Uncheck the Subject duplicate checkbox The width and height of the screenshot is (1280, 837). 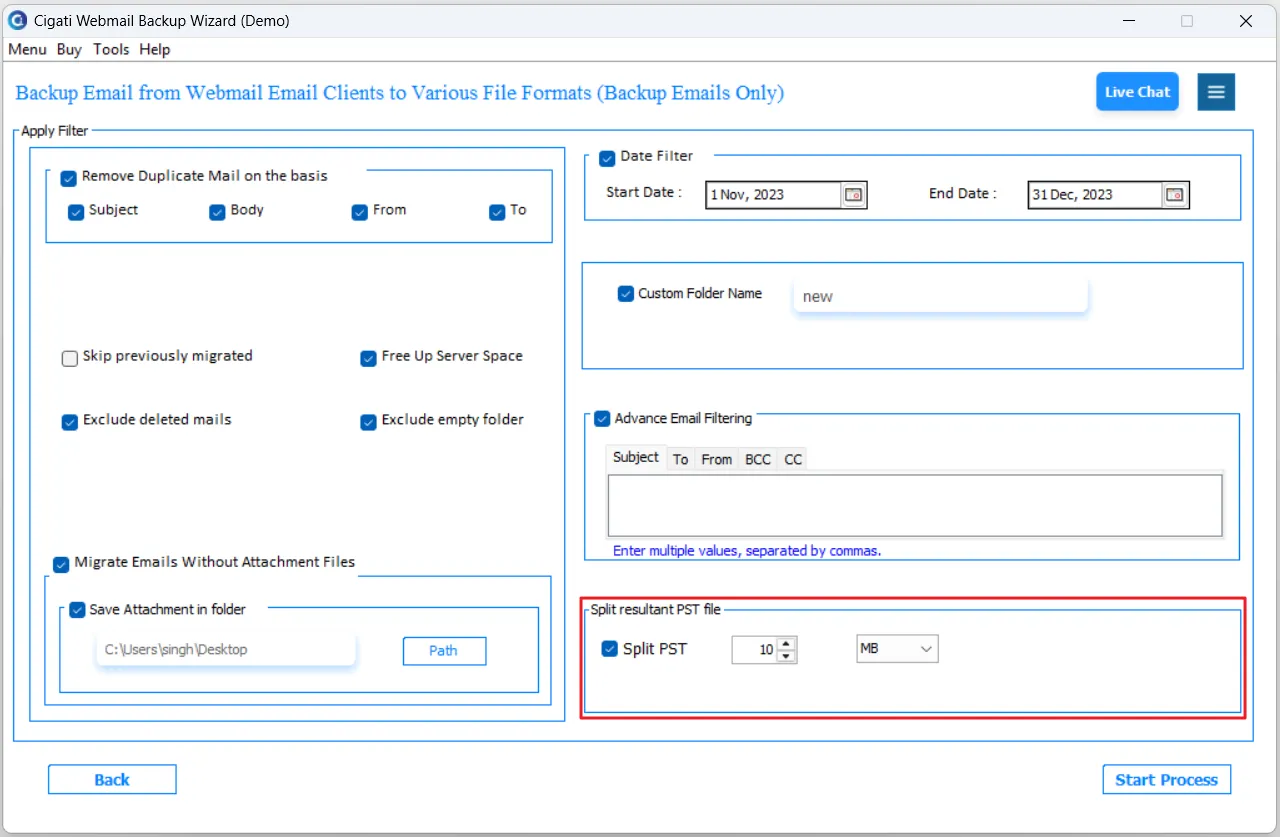[x=76, y=212]
